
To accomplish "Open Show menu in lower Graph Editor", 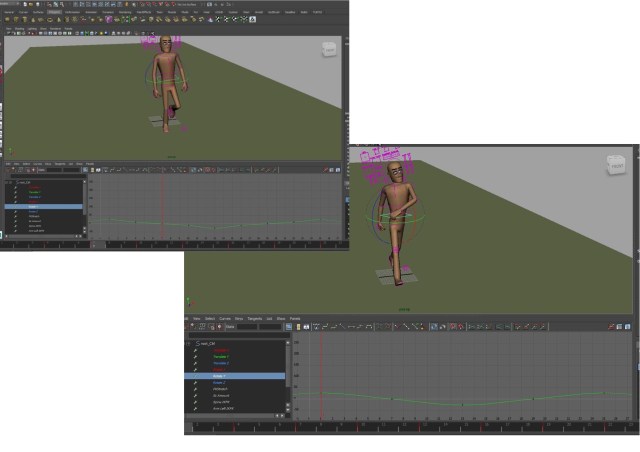I will tap(281, 318).
